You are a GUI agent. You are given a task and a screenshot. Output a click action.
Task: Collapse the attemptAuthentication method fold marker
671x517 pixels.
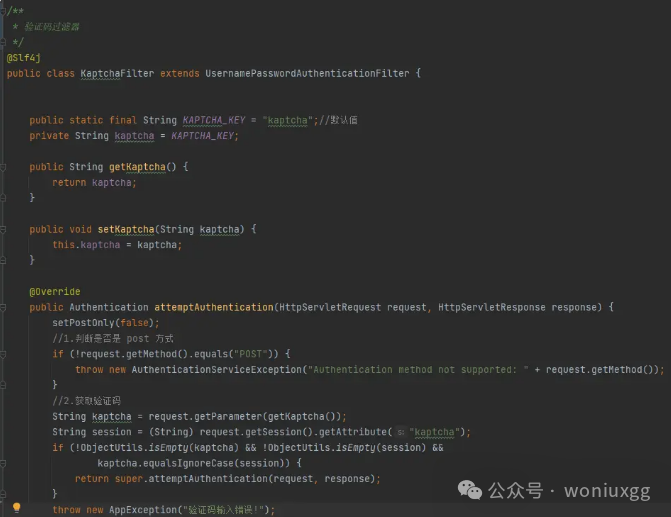point(3,308)
